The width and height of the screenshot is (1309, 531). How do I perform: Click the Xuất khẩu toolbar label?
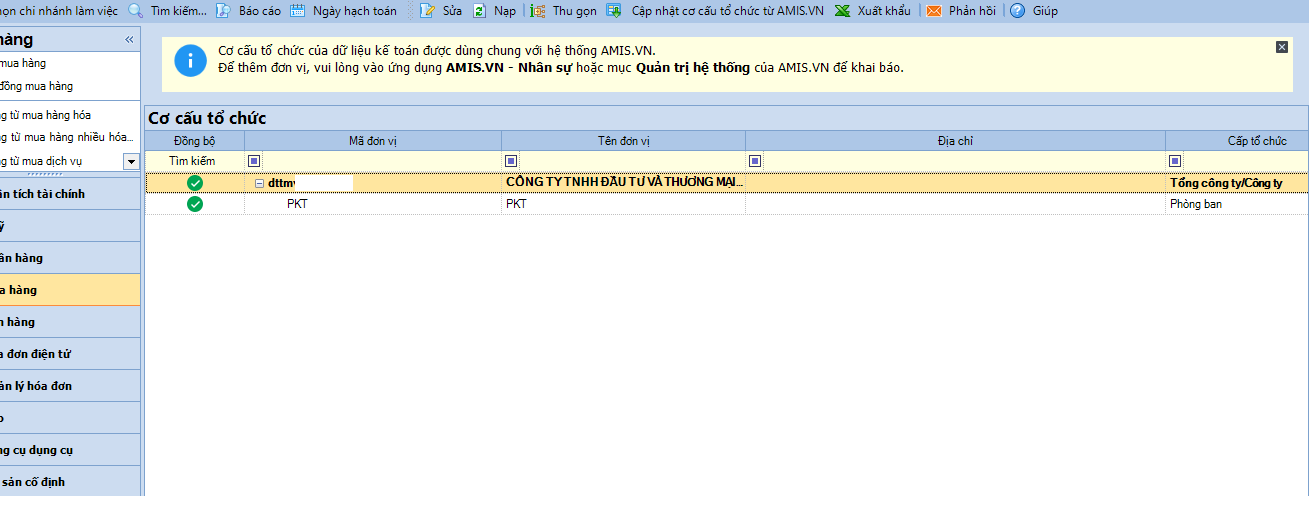[884, 11]
